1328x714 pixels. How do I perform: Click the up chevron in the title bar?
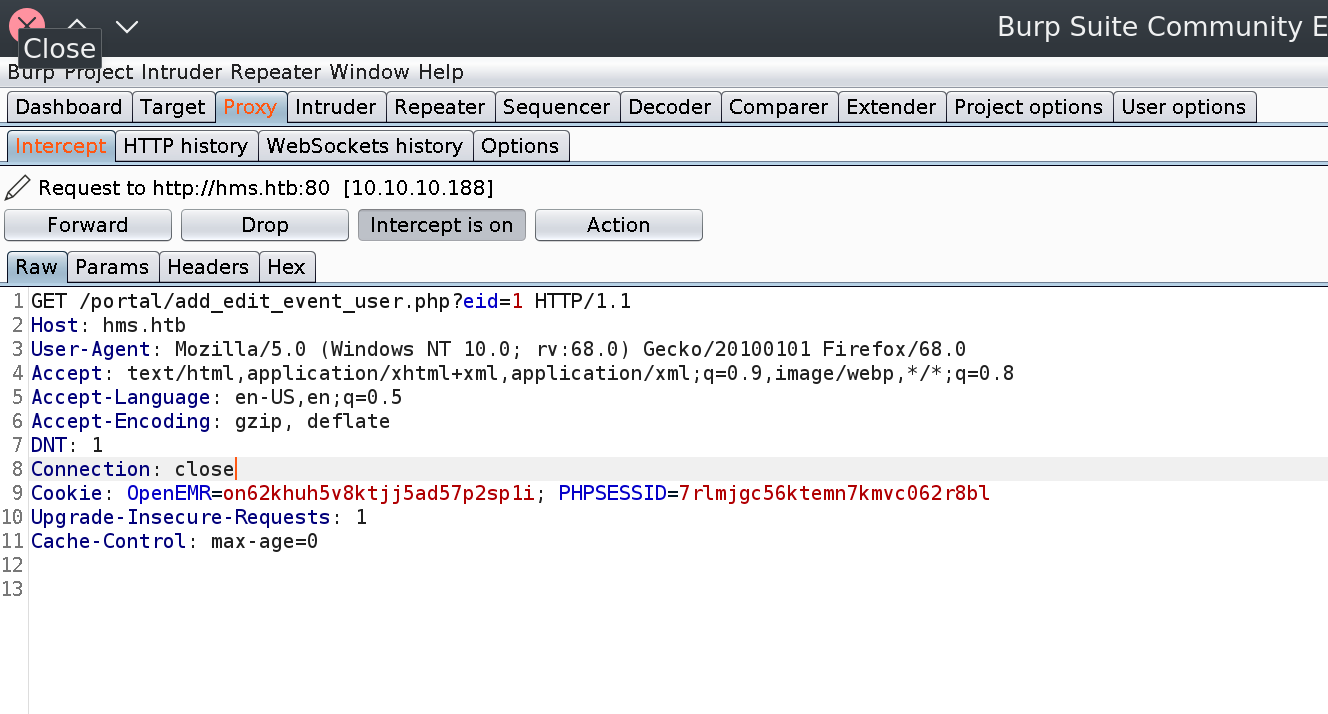click(77, 25)
